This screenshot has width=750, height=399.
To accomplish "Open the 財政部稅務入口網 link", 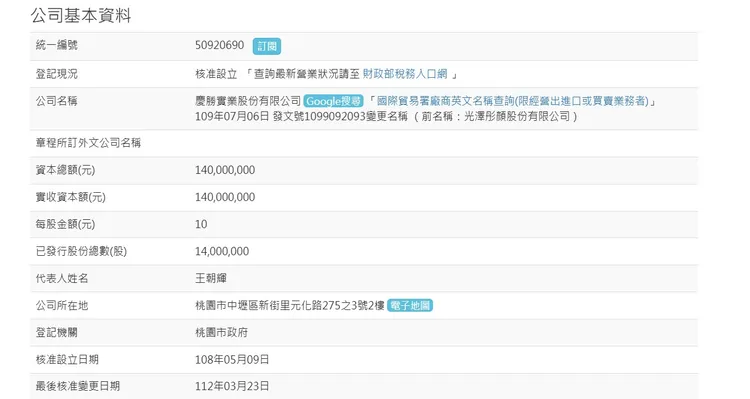I will (x=405, y=74).
